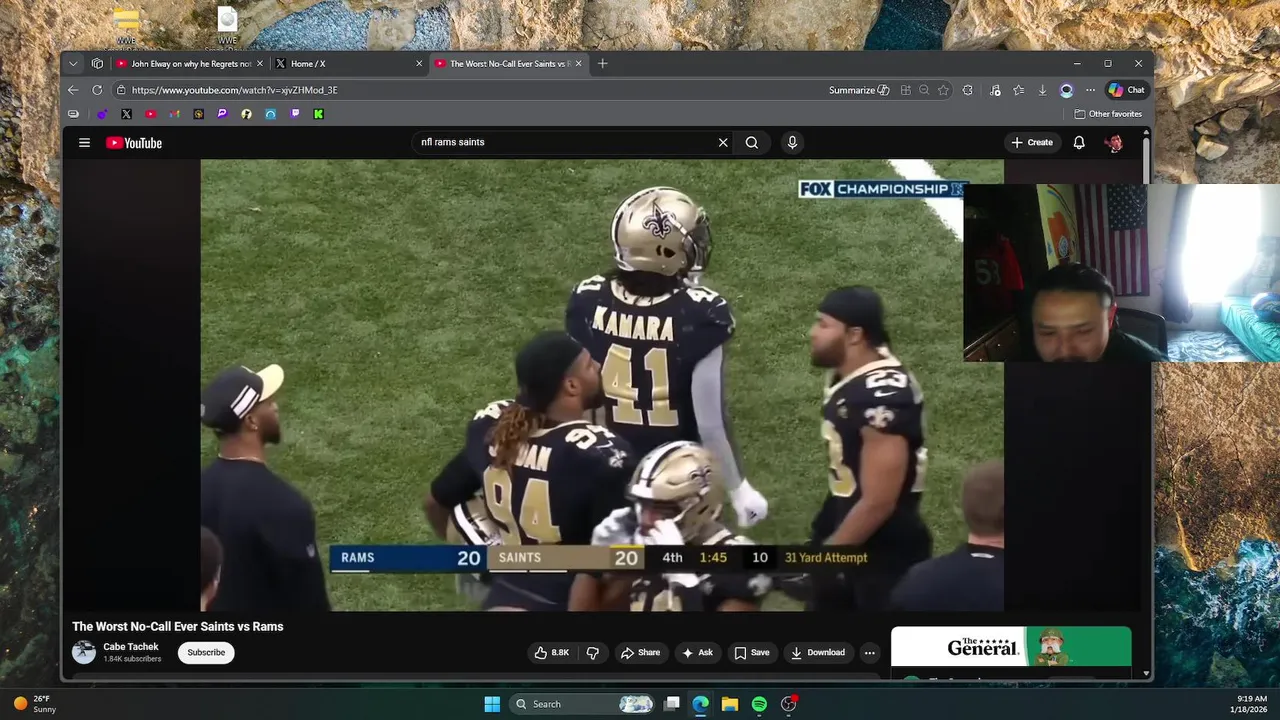This screenshot has height=720, width=1280.
Task: Subscribe to Cabe Tachek
Action: click(206, 653)
